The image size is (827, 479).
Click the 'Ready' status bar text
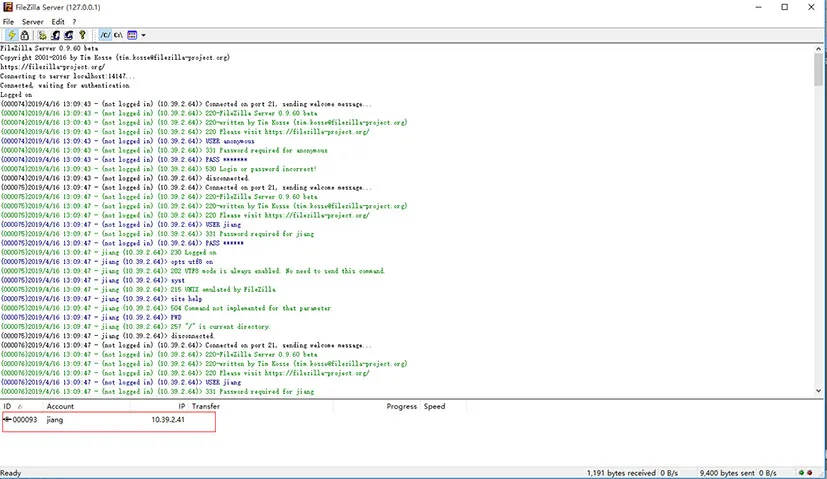[11, 473]
